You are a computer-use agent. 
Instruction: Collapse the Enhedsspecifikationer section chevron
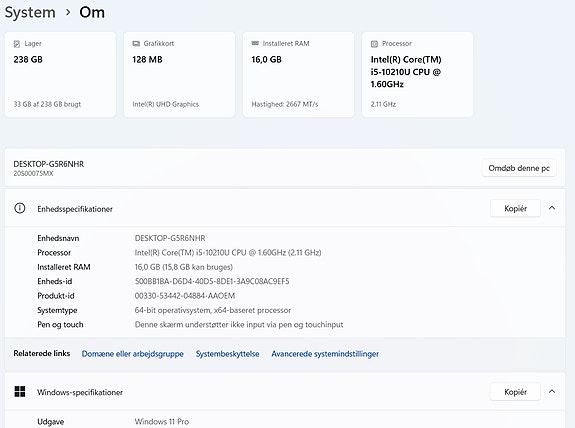[x=552, y=208]
